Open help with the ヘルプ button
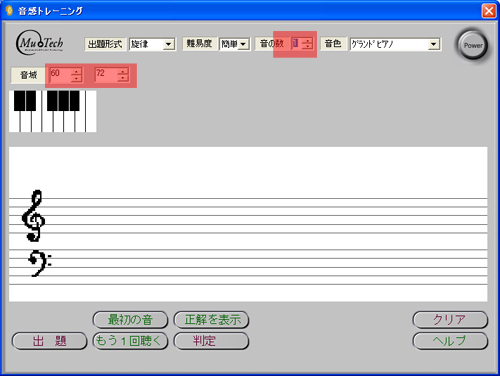This screenshot has width=500, height=376. click(450, 341)
